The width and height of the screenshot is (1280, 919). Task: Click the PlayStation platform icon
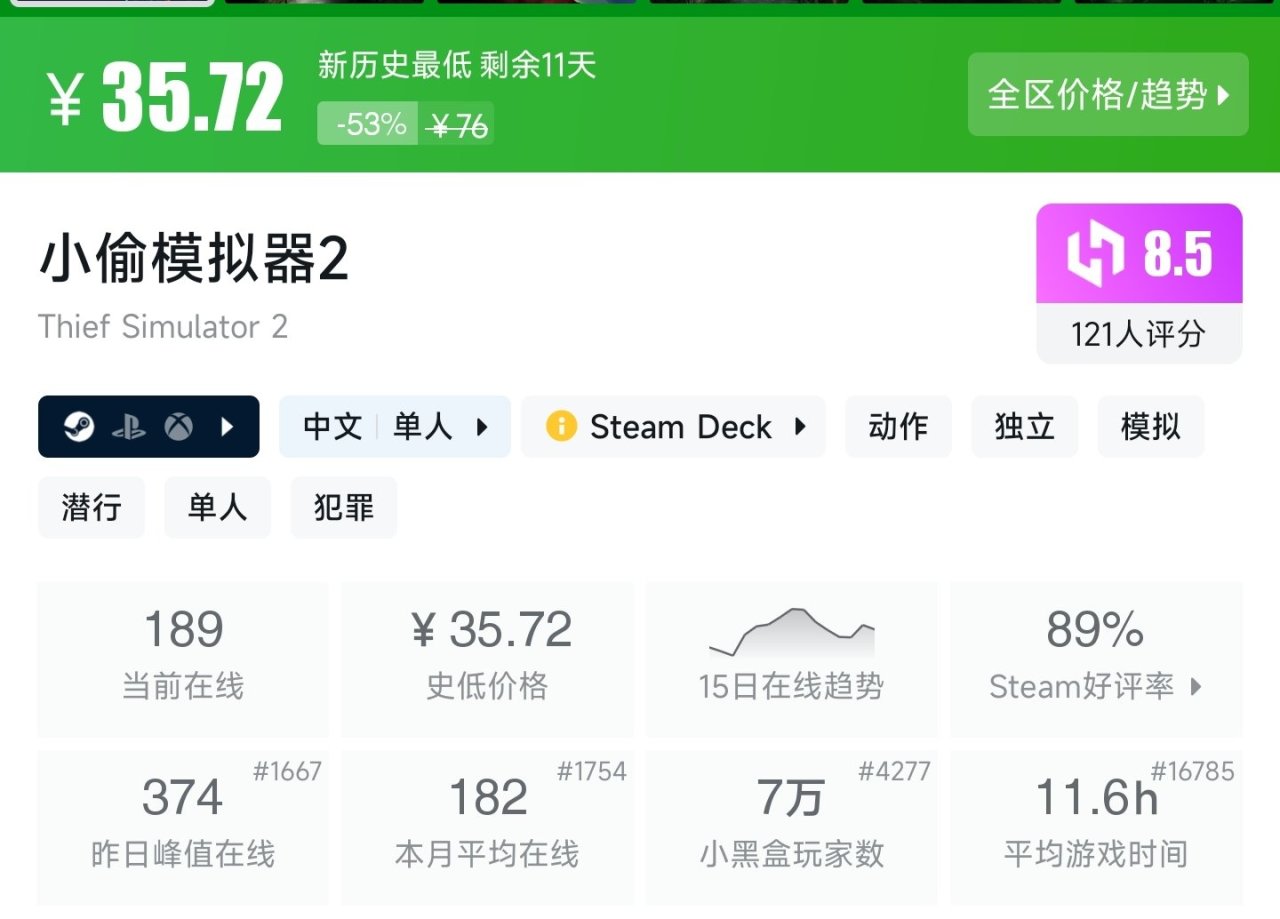pos(128,428)
